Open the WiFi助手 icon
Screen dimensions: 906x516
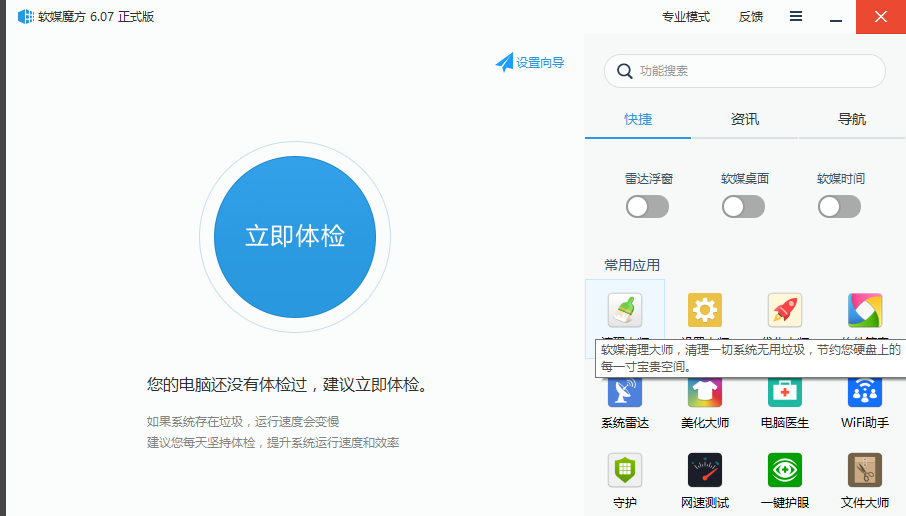pyautogui.click(x=864, y=392)
